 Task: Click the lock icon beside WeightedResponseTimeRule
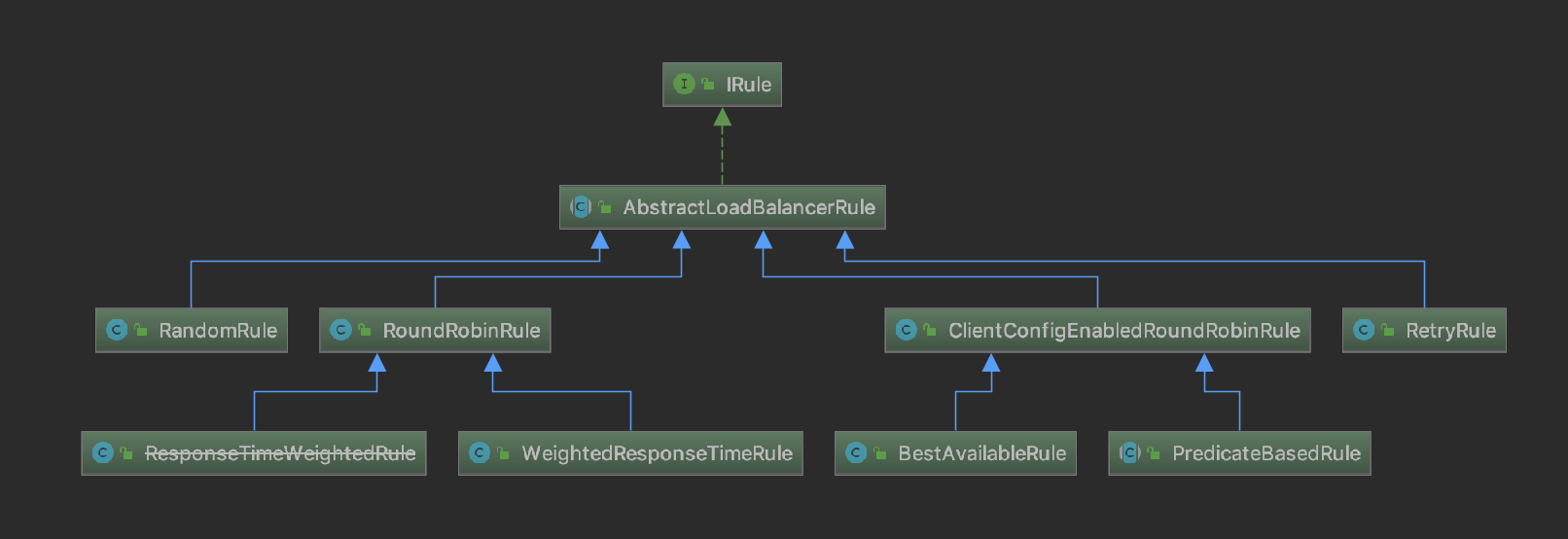pos(504,452)
